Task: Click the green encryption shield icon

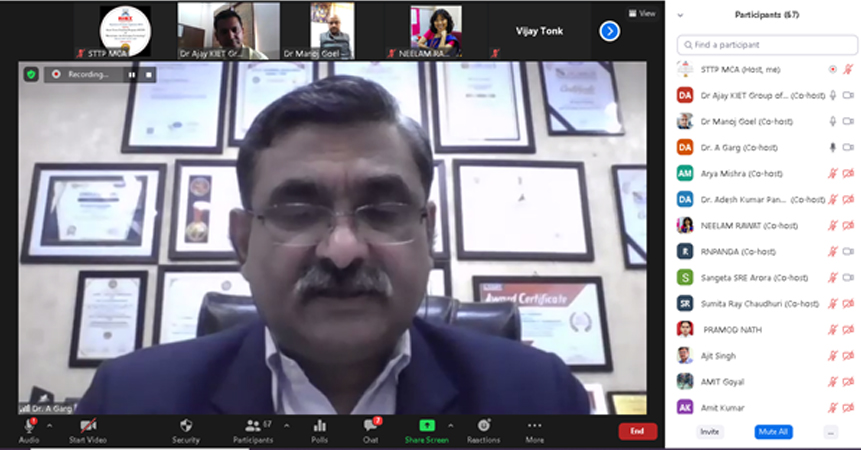Action: (x=32, y=74)
